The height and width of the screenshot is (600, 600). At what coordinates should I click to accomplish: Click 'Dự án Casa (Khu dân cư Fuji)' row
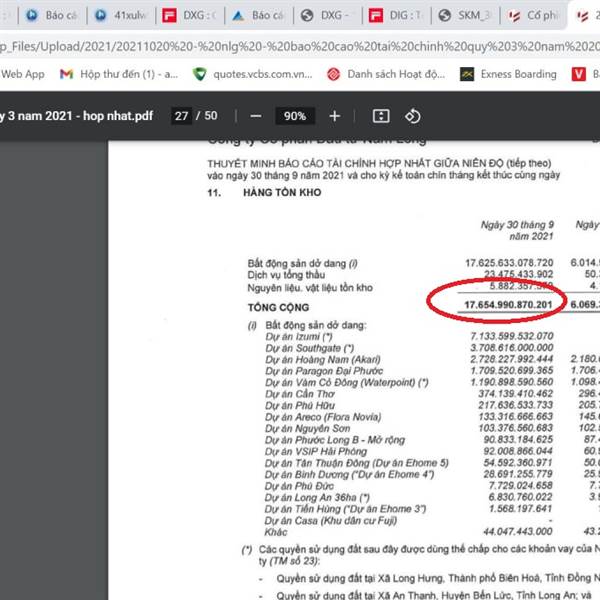coord(331,520)
